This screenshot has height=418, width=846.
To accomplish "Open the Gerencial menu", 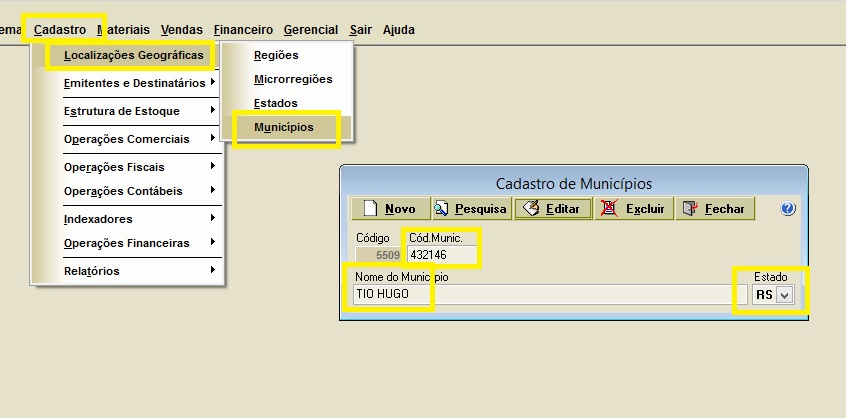I will [x=311, y=30].
